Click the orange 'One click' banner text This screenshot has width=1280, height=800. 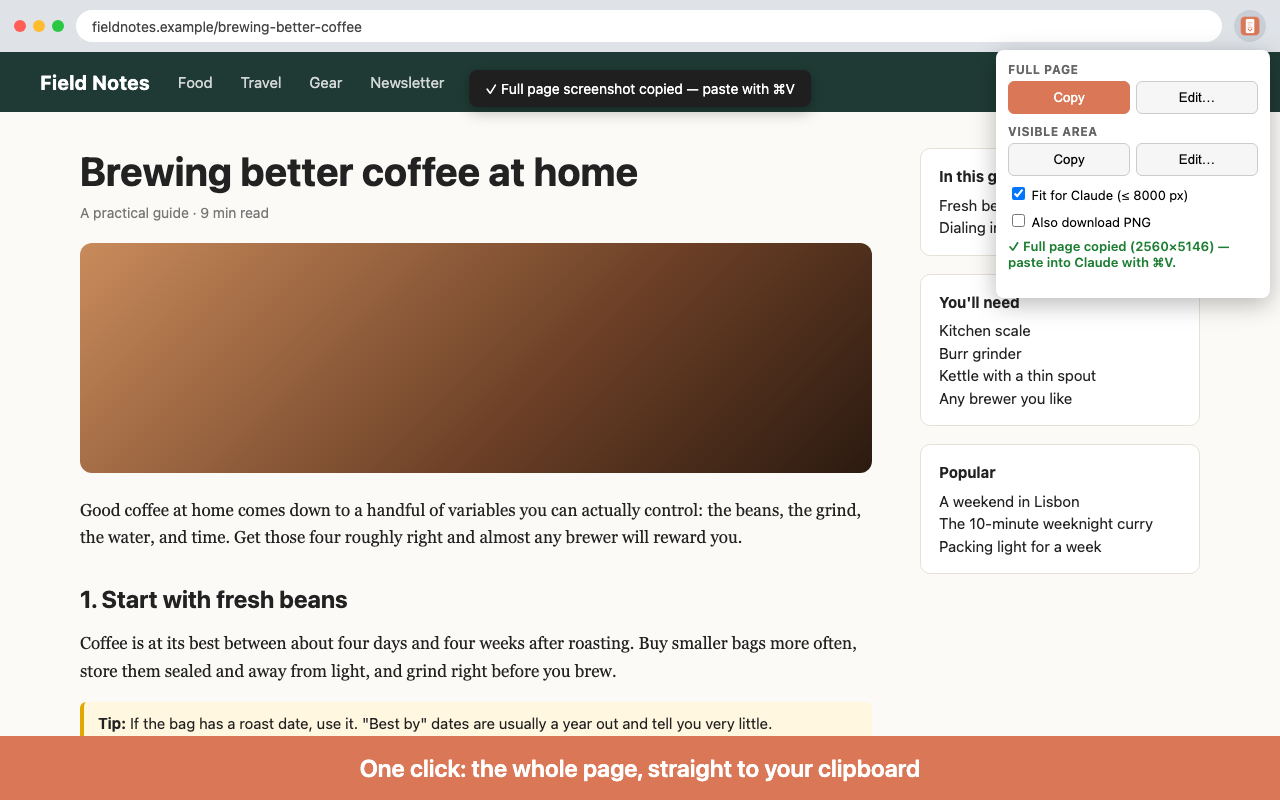(640, 769)
